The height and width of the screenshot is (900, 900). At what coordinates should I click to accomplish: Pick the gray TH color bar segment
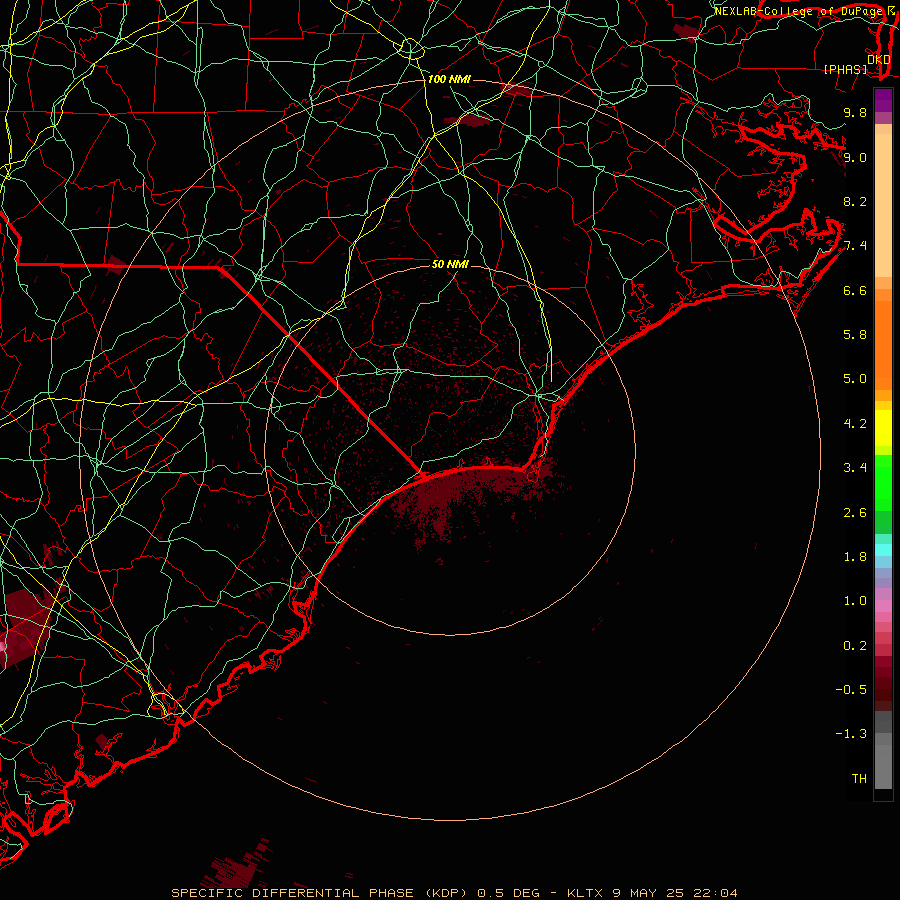[883, 766]
